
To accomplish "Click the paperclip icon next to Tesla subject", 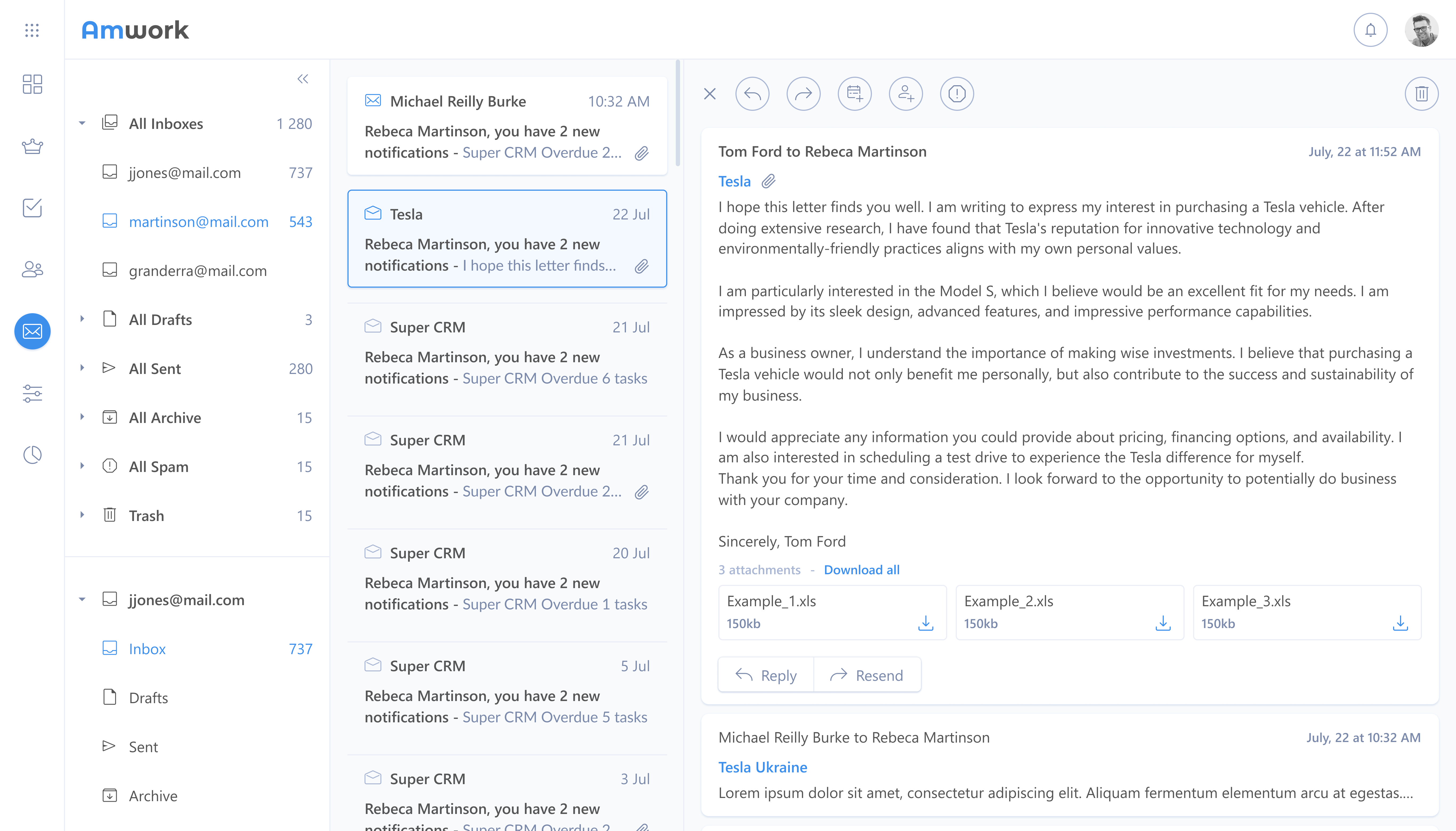I will 769,181.
